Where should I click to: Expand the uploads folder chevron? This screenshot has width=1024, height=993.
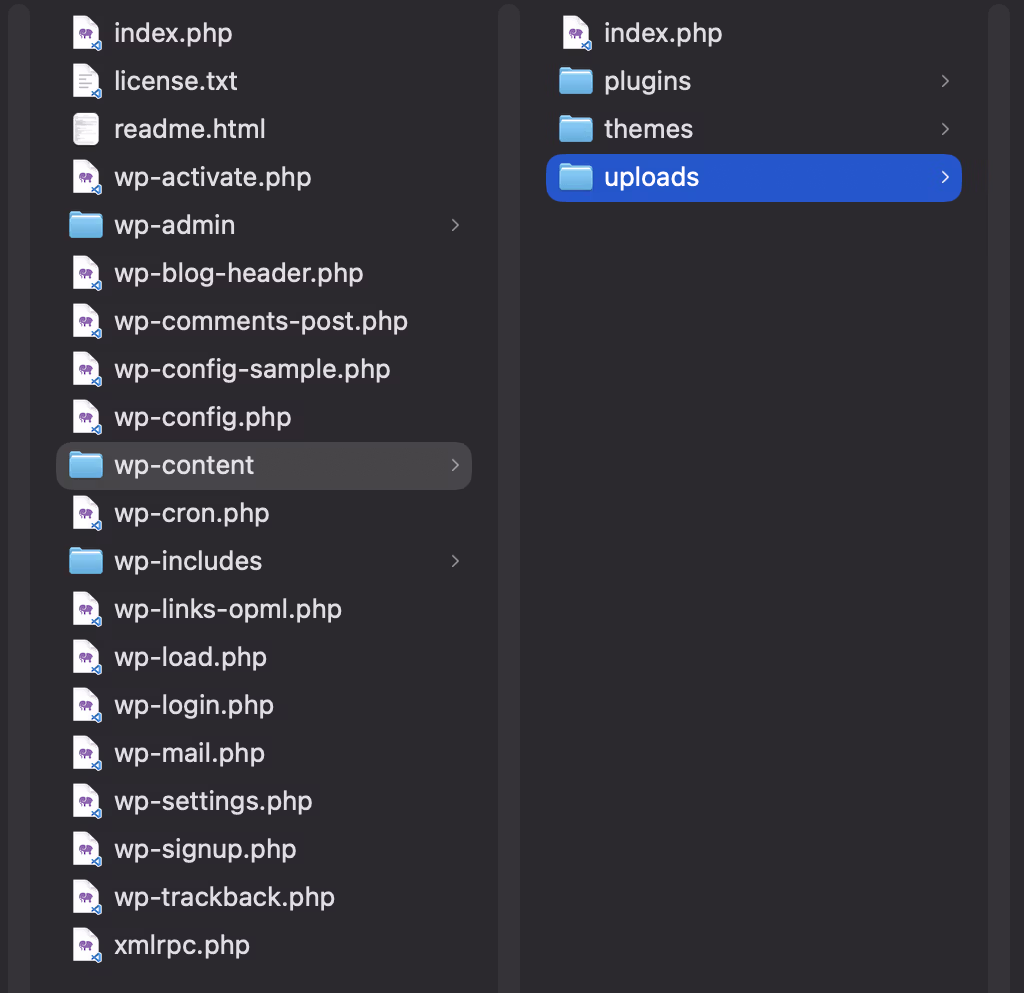click(945, 178)
